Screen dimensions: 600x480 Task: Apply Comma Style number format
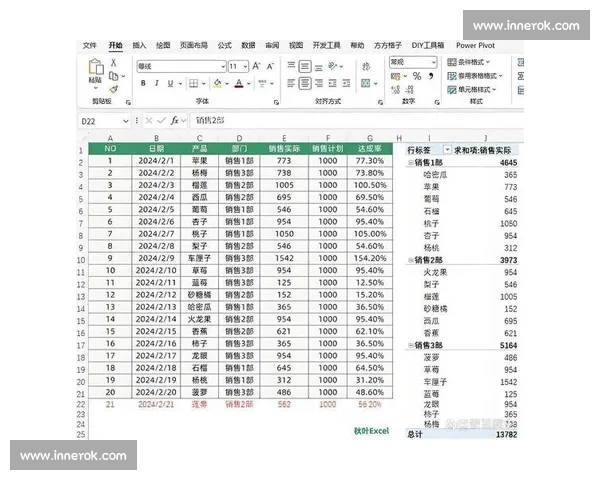coord(431,76)
